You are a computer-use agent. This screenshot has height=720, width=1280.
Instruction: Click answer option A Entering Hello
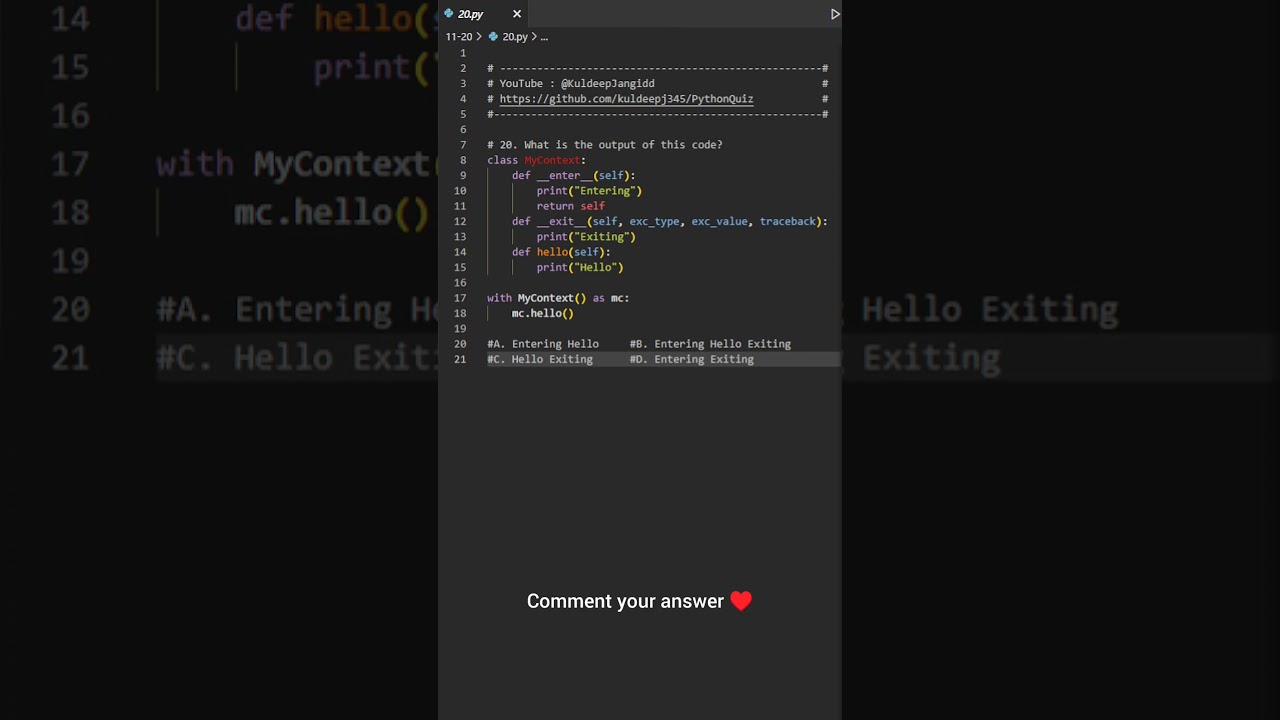(x=543, y=344)
